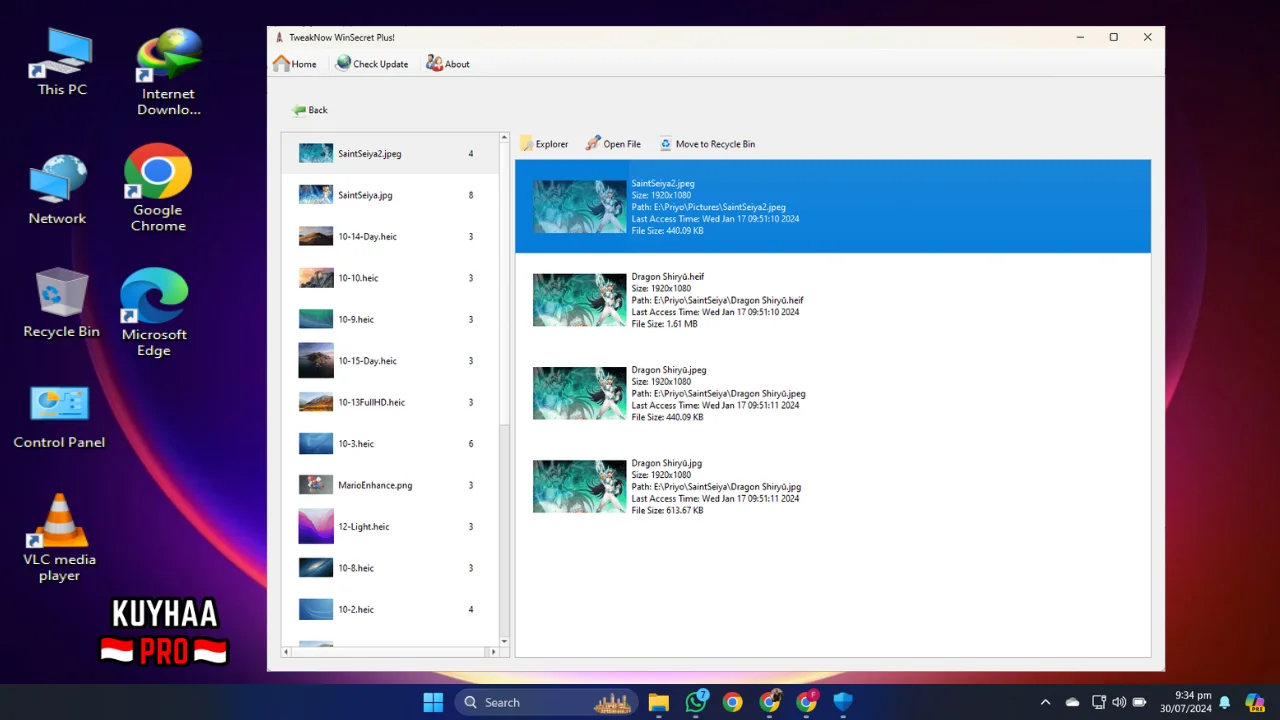This screenshot has width=1280, height=720.
Task: Click the Dragon Shiryū.heif thumbnail
Action: pos(579,300)
